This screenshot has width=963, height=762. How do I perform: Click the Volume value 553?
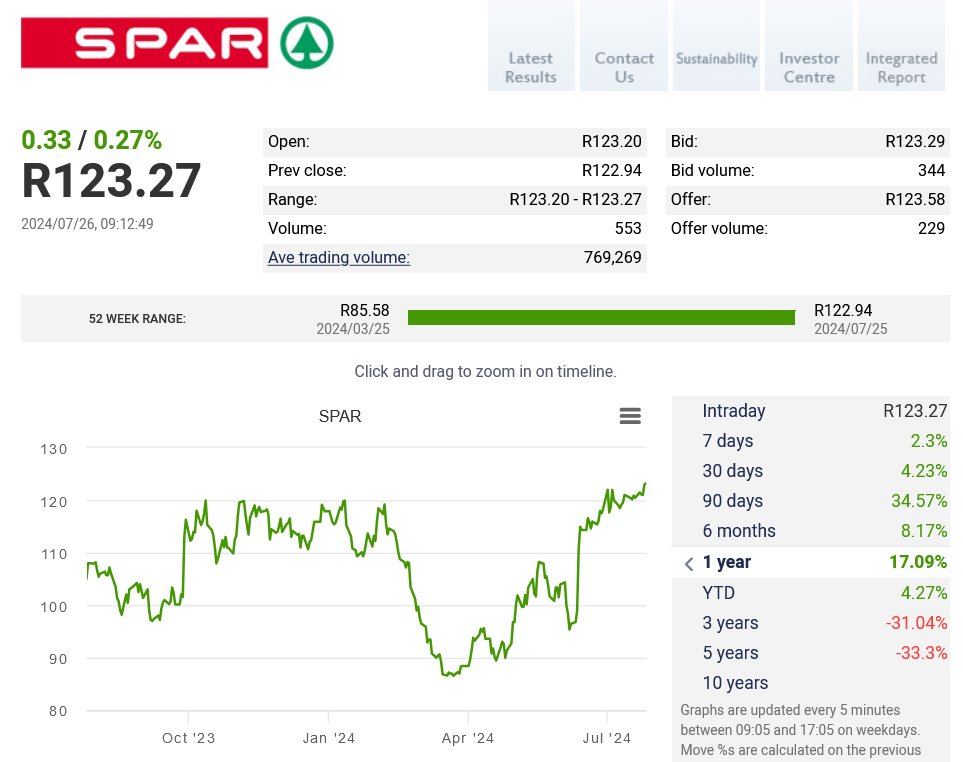[628, 228]
